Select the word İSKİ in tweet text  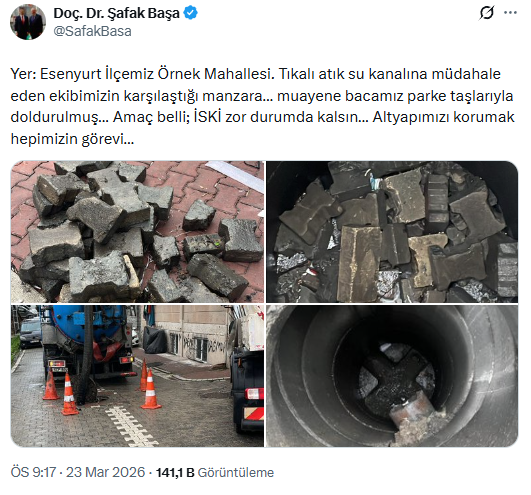(x=208, y=117)
